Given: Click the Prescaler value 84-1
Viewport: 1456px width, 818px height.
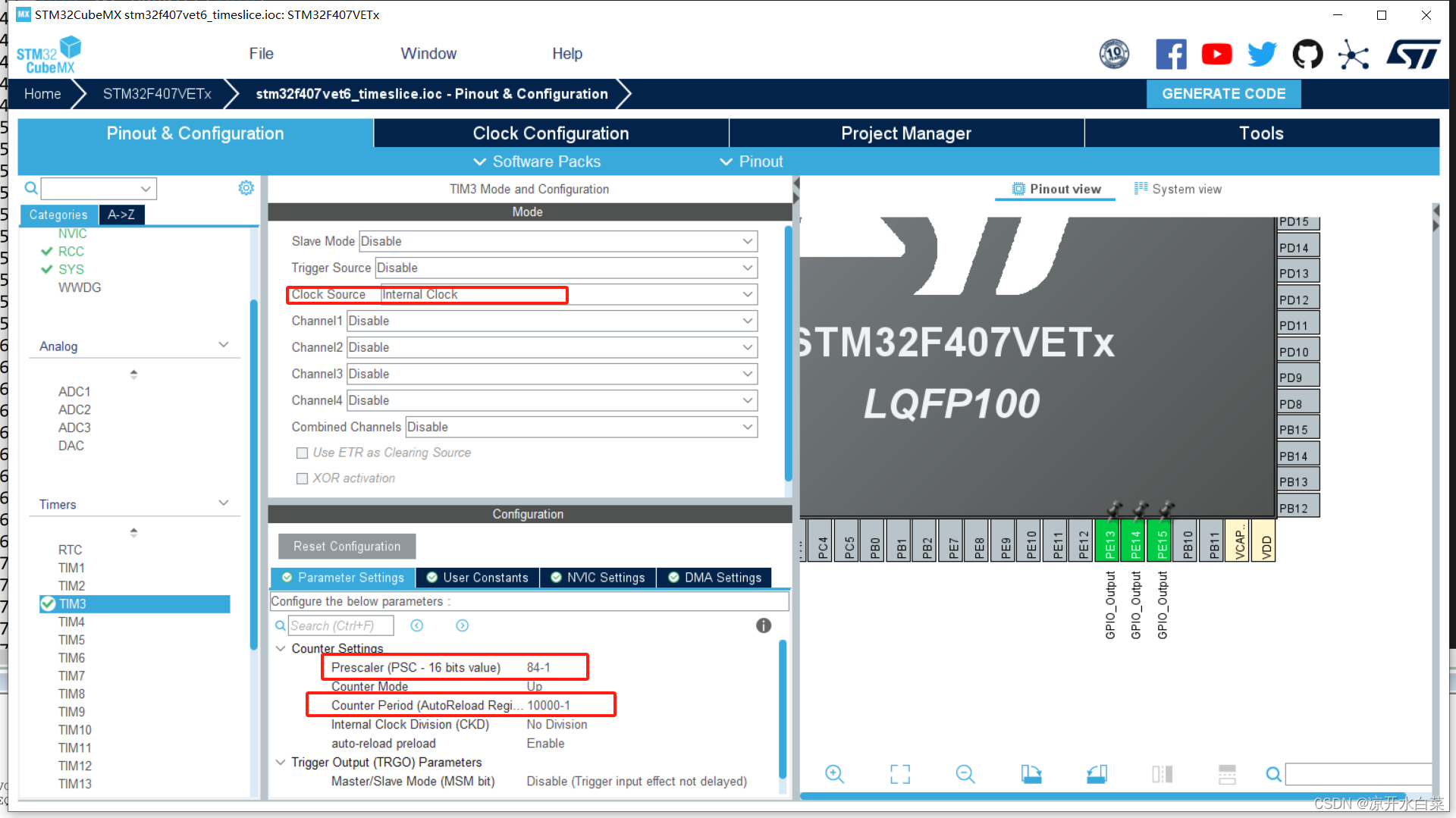Looking at the screenshot, I should point(538,667).
